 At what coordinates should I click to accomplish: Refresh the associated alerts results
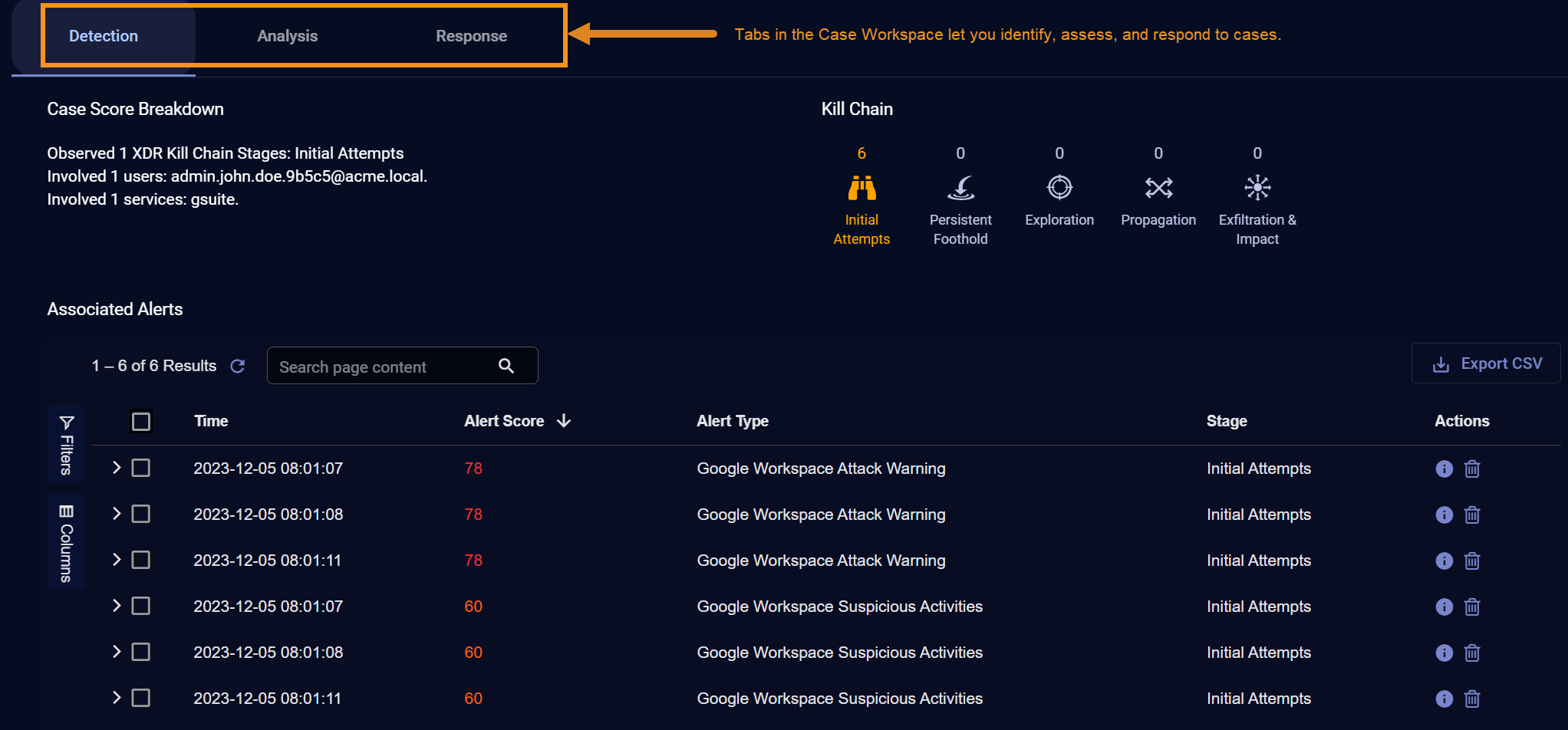(238, 367)
